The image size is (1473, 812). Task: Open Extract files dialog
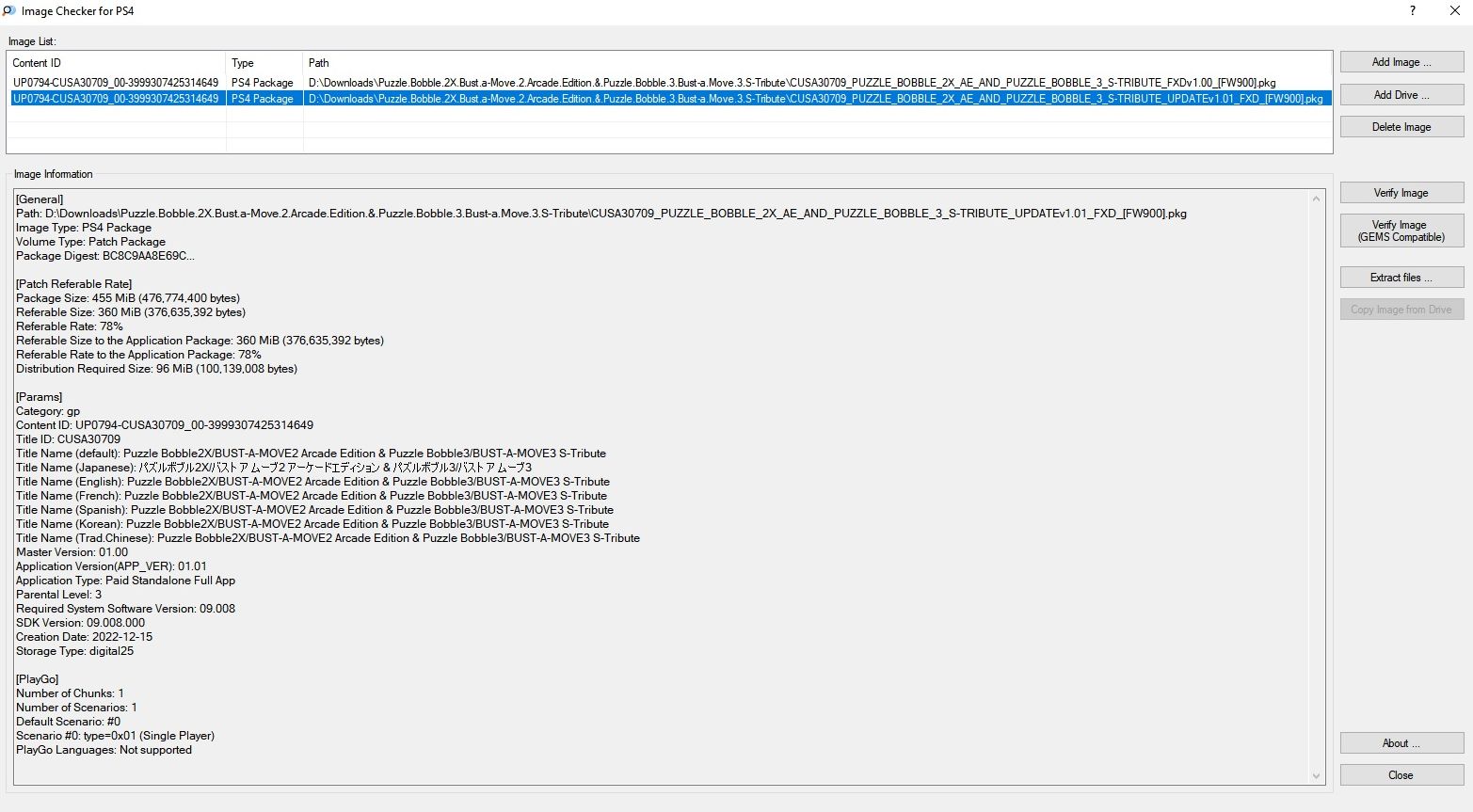pyautogui.click(x=1401, y=278)
